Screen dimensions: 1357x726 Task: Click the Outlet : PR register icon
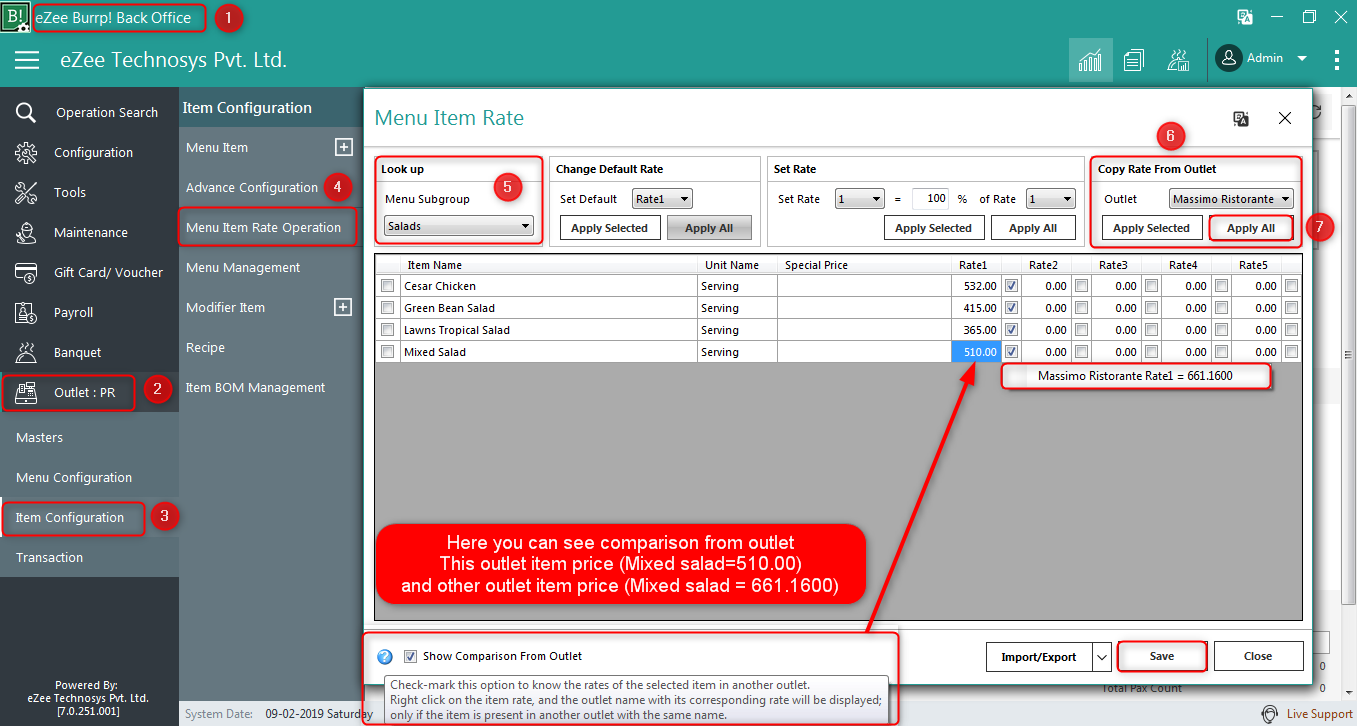26,392
